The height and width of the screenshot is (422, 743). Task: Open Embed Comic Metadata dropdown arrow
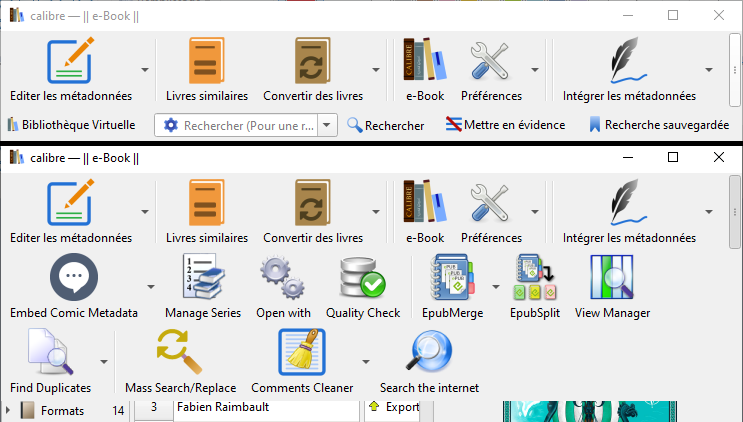coord(151,287)
